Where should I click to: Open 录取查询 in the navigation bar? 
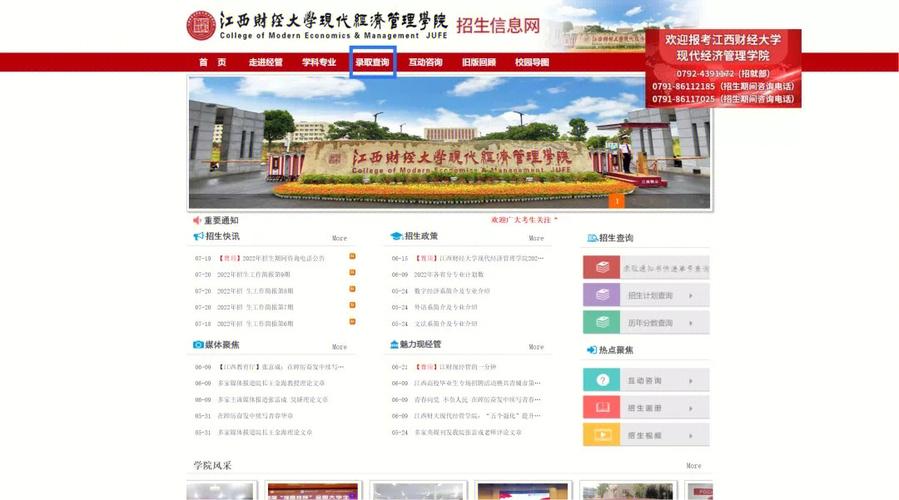(372, 62)
